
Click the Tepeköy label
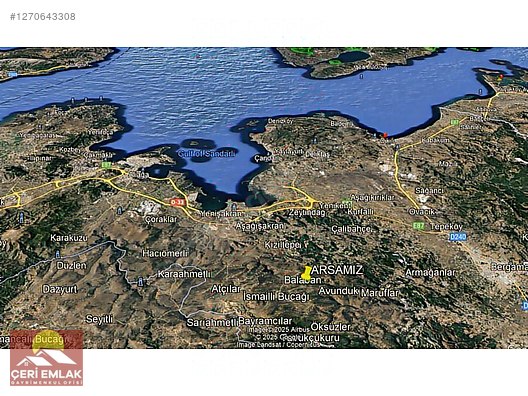coord(446,226)
